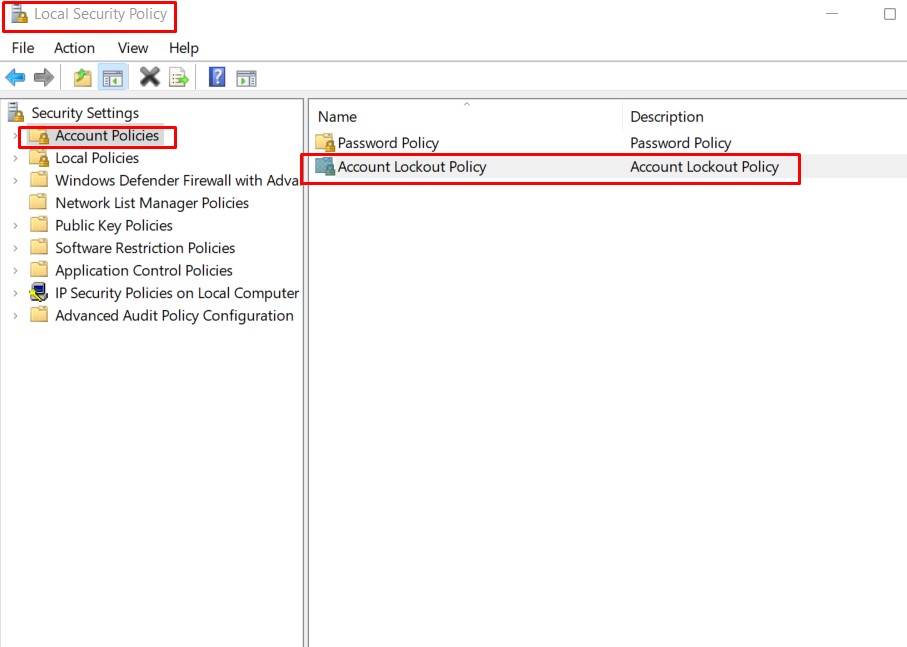Click the Security Settings root icon

(x=16, y=112)
